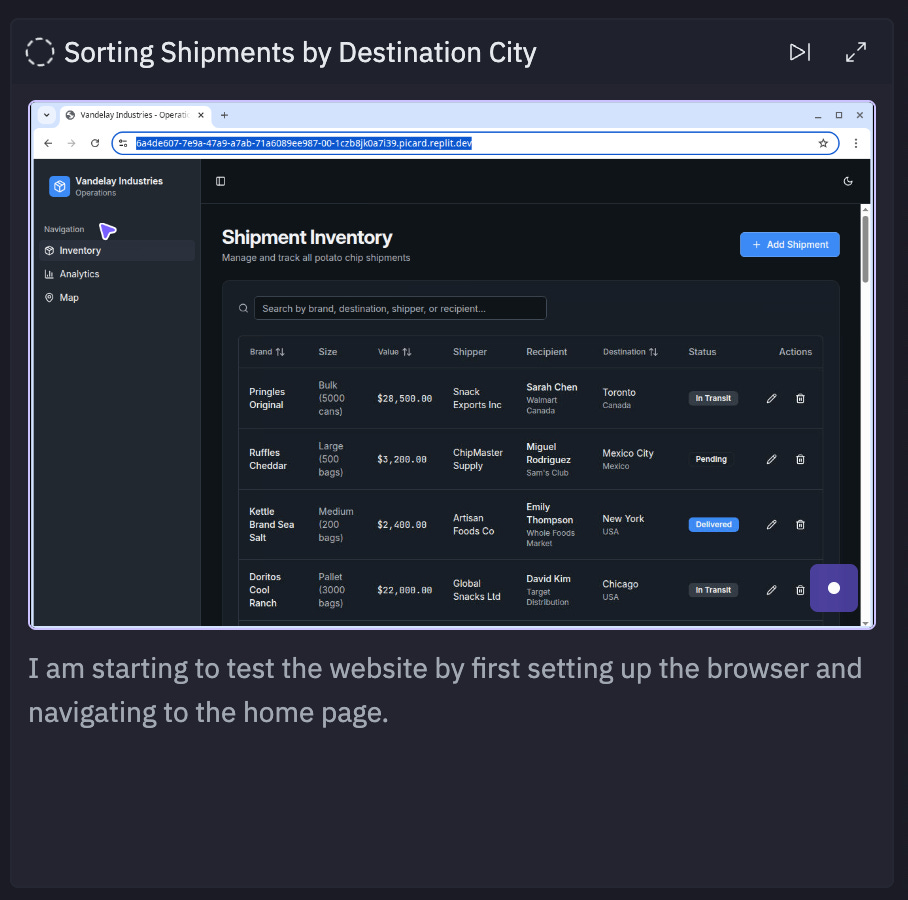This screenshot has height=900, width=908.
Task: Click the Toronto In Transit status badge
Action: click(x=713, y=398)
